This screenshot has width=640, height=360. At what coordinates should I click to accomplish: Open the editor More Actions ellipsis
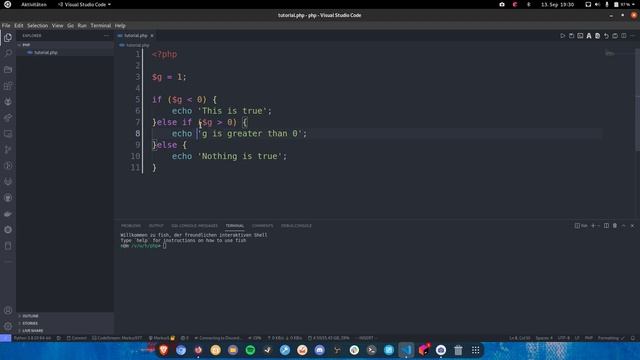632,36
